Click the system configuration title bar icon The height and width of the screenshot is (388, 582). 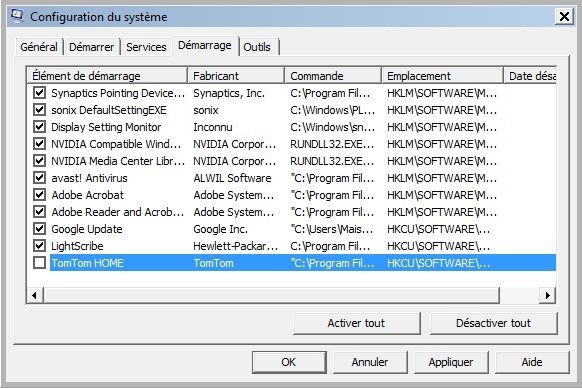coord(17,16)
